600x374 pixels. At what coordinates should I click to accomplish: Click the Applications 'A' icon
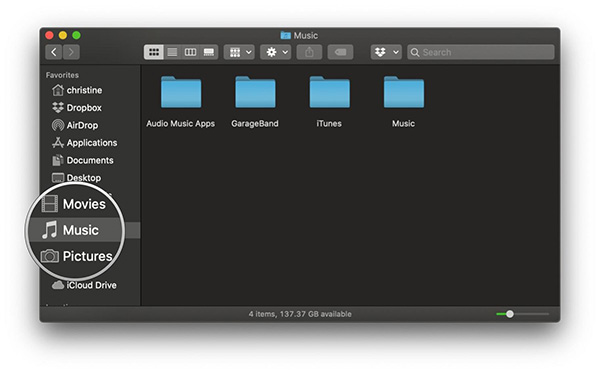(58, 142)
